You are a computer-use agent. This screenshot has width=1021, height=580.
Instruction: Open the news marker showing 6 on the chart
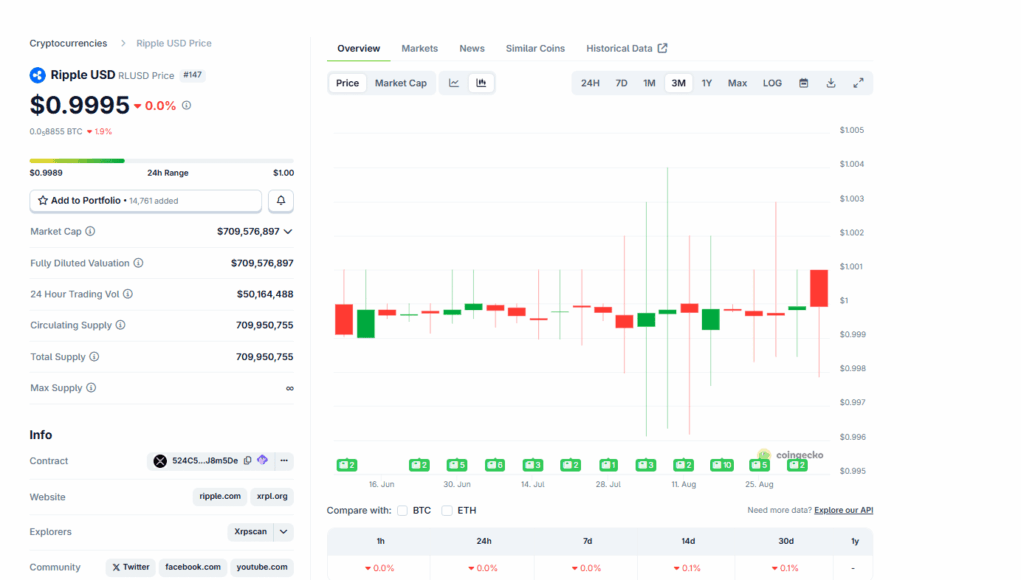click(x=495, y=465)
